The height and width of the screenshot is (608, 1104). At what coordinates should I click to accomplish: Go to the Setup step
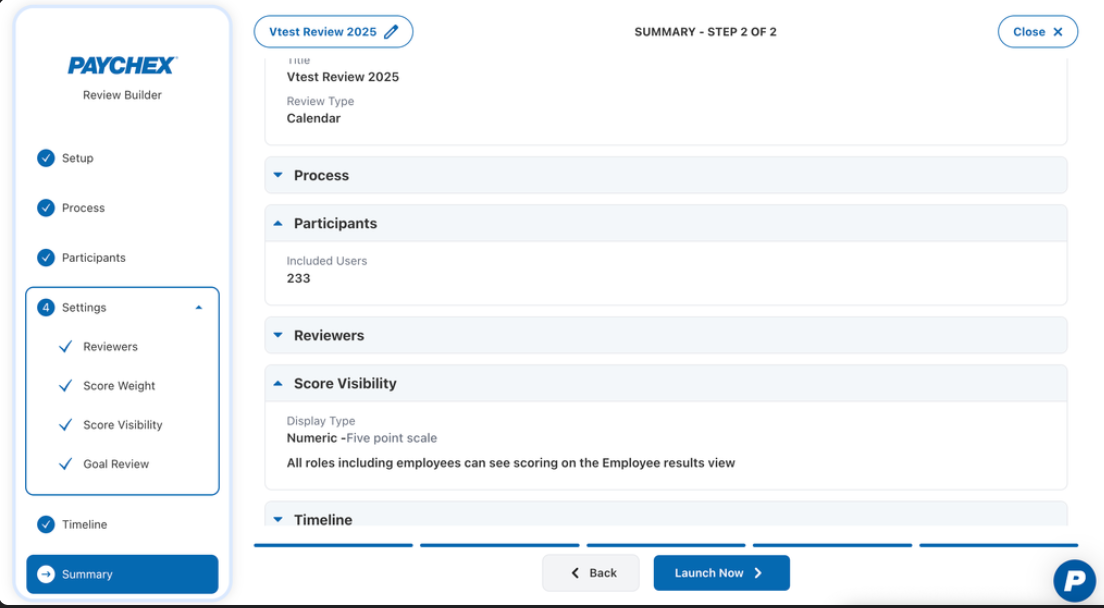click(77, 158)
